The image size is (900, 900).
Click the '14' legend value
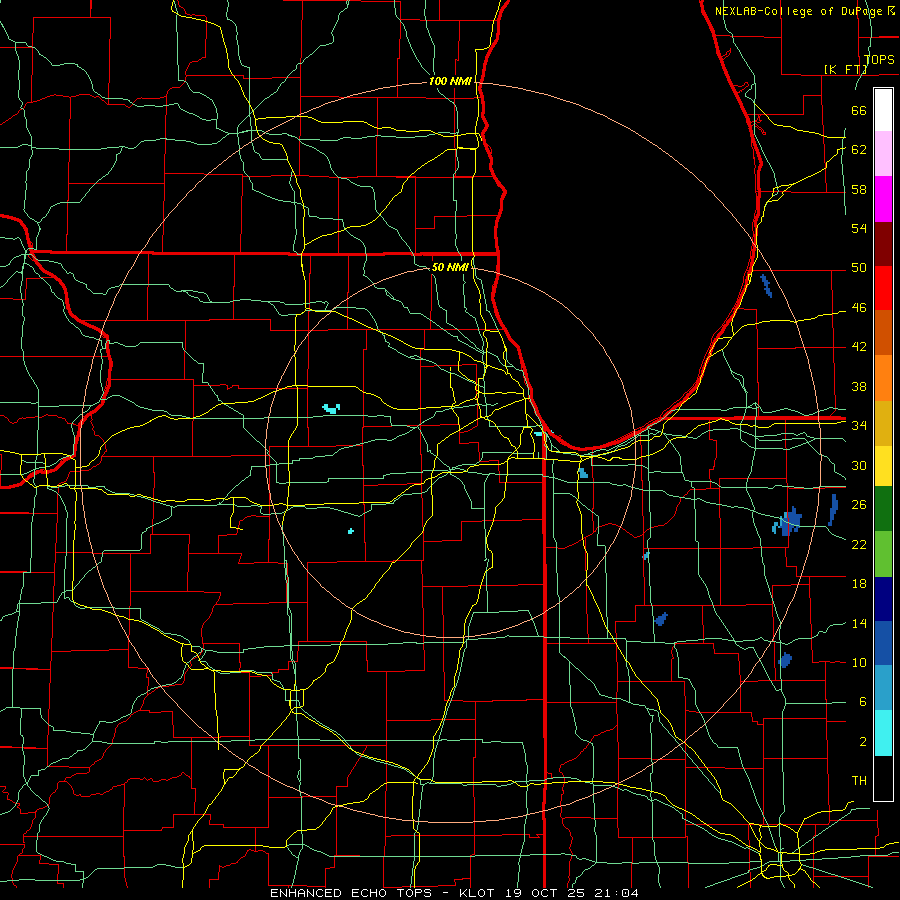pyautogui.click(x=859, y=623)
